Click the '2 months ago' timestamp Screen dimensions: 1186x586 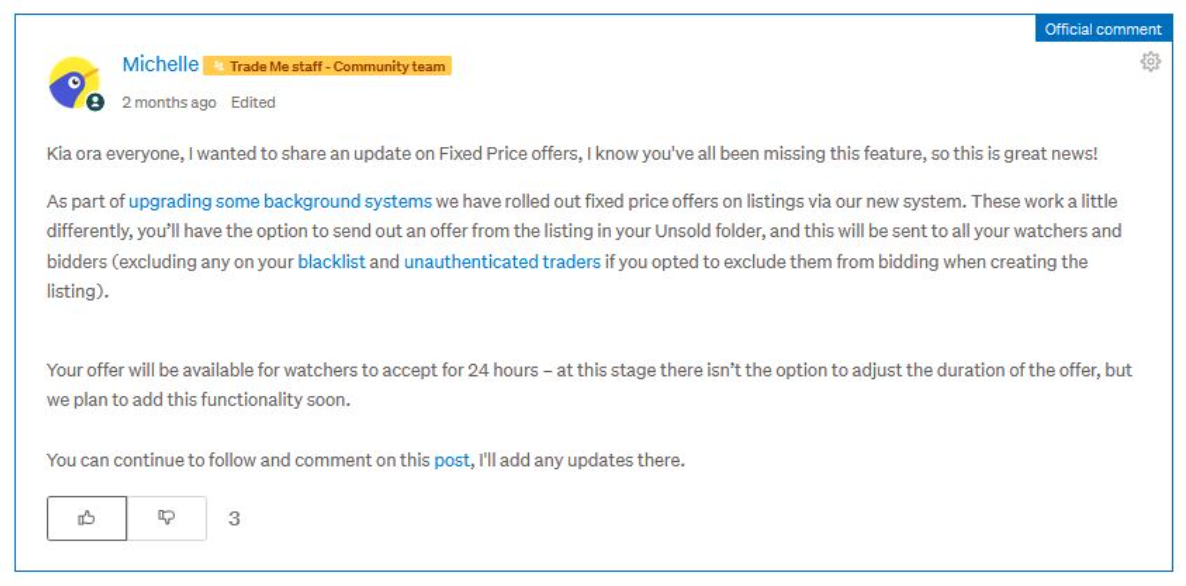point(168,102)
